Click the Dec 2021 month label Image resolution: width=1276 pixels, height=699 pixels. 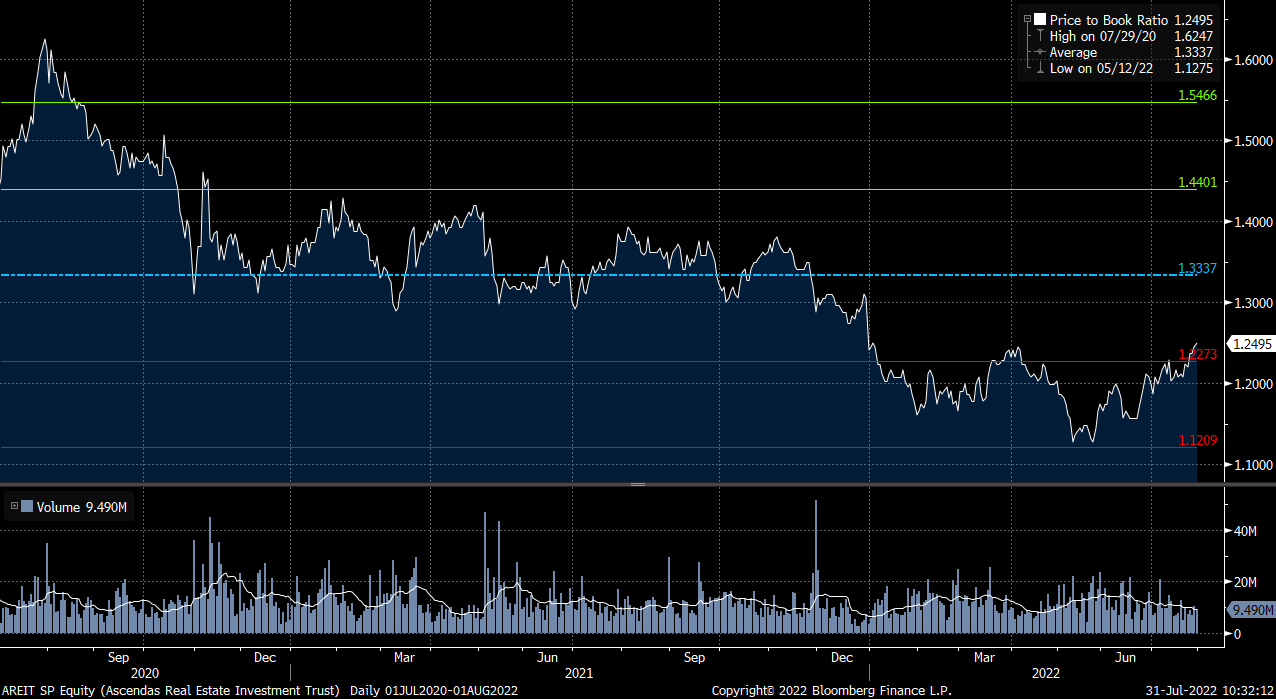842,658
